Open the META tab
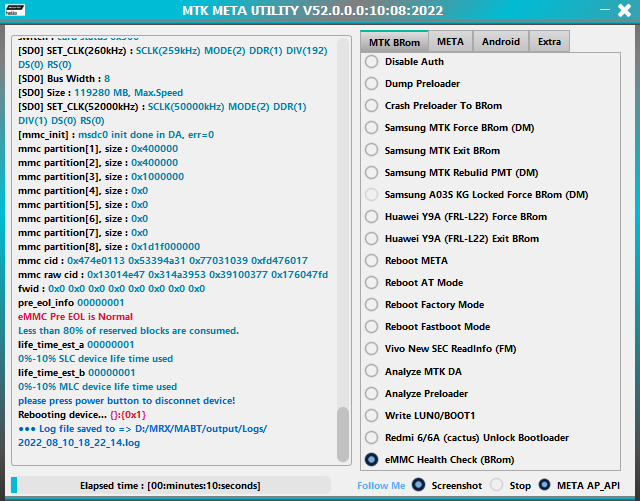This screenshot has height=501, width=640. [x=451, y=42]
